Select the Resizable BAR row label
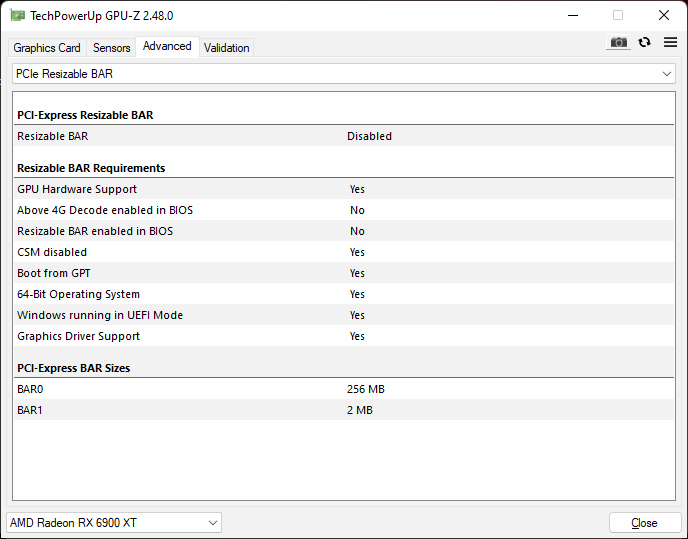Image resolution: width=688 pixels, height=539 pixels. [x=53, y=136]
